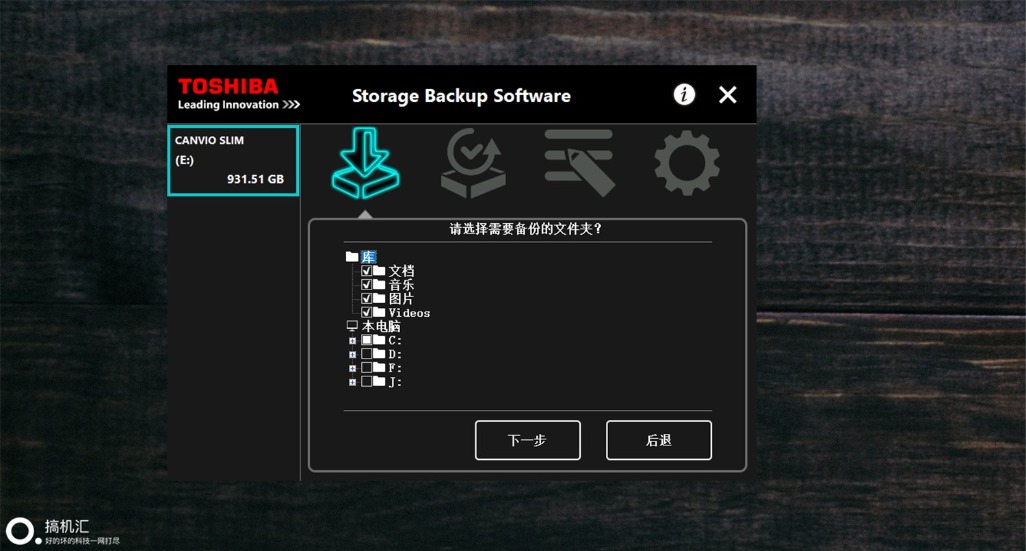The image size is (1026, 551).
Task: Select the 库 root tree item
Action: pos(368,257)
